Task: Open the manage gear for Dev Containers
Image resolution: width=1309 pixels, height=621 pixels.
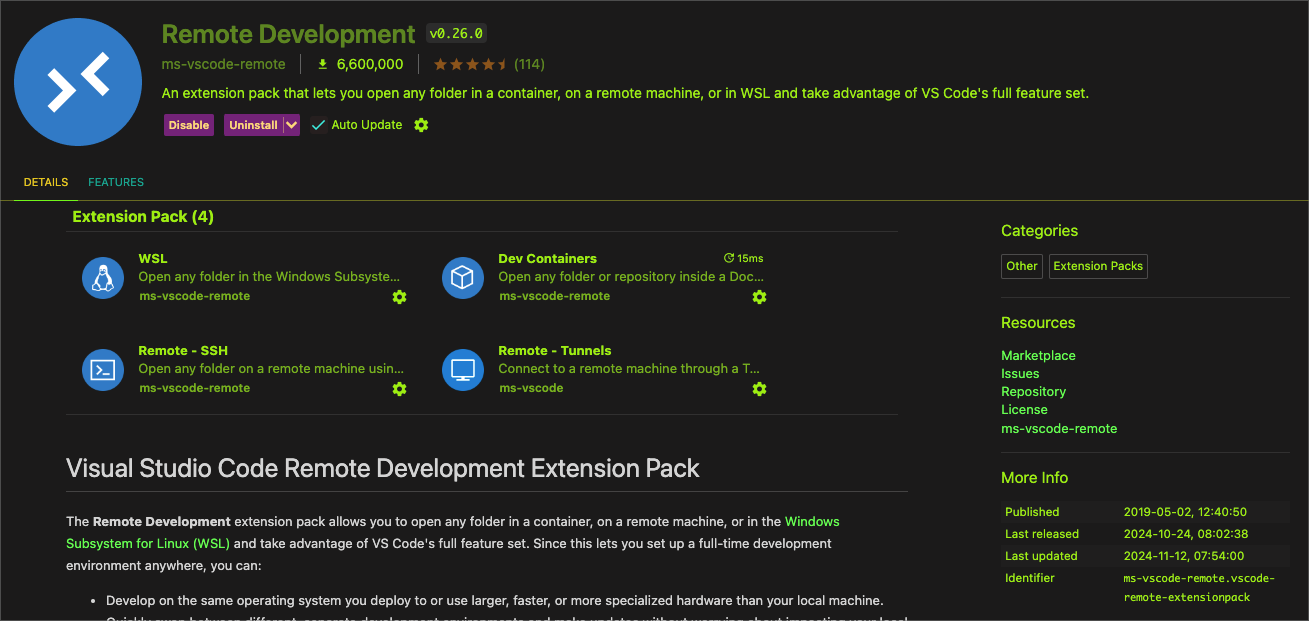Action: coord(759,297)
